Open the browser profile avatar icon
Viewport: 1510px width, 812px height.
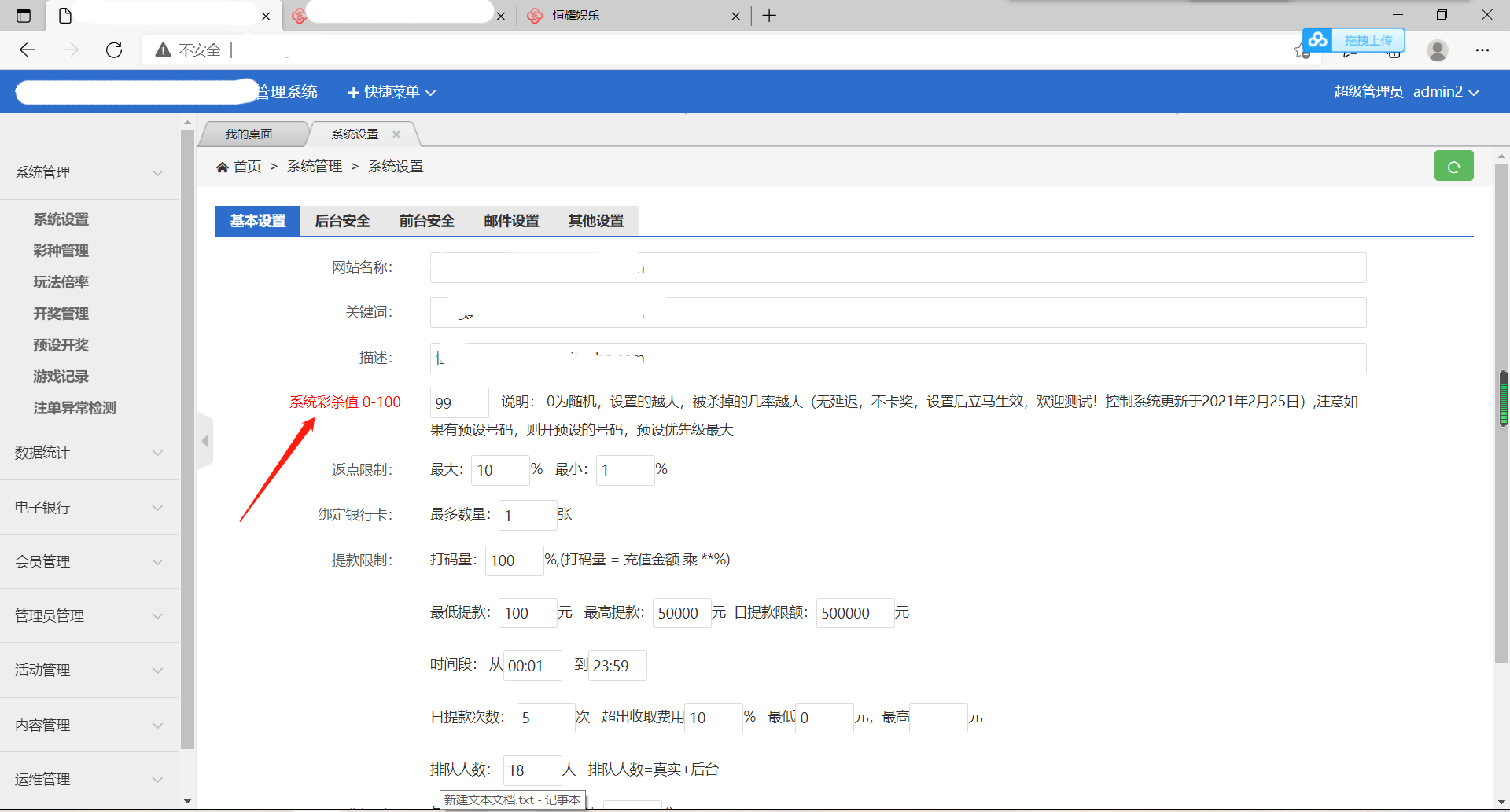click(x=1437, y=50)
